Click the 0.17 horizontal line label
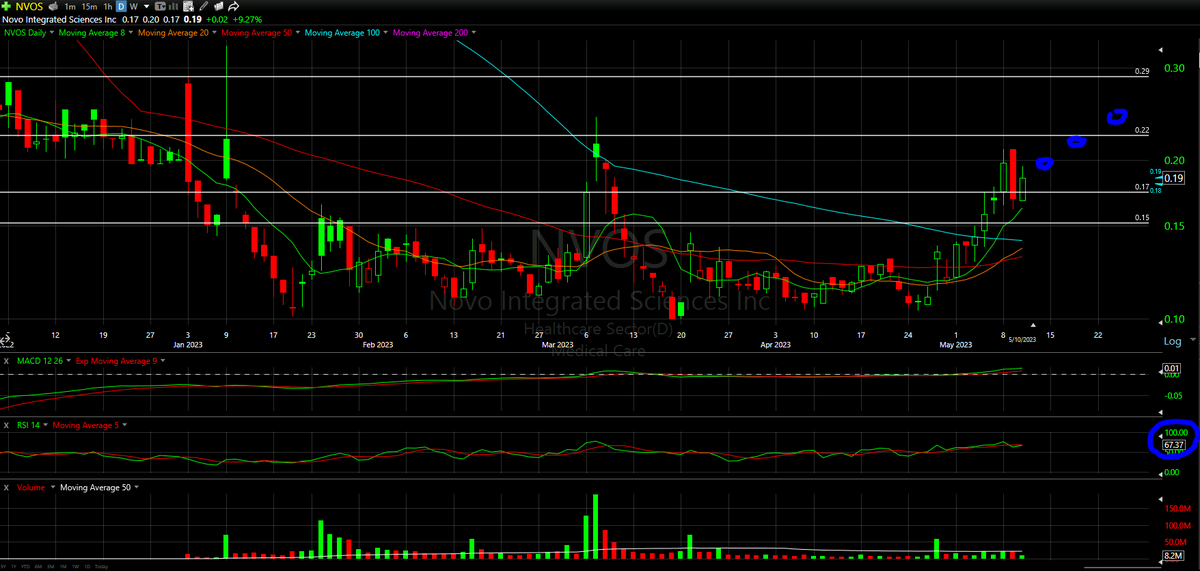1200x571 pixels. point(1142,187)
